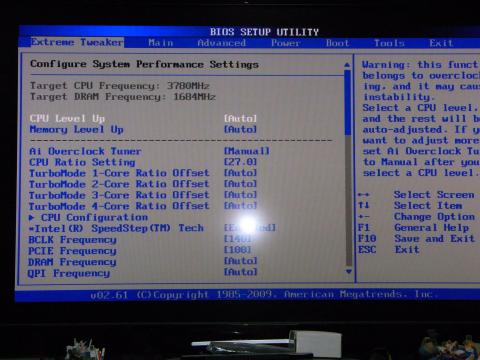
Task: Select QPI Frequency row
Action: tap(69, 273)
